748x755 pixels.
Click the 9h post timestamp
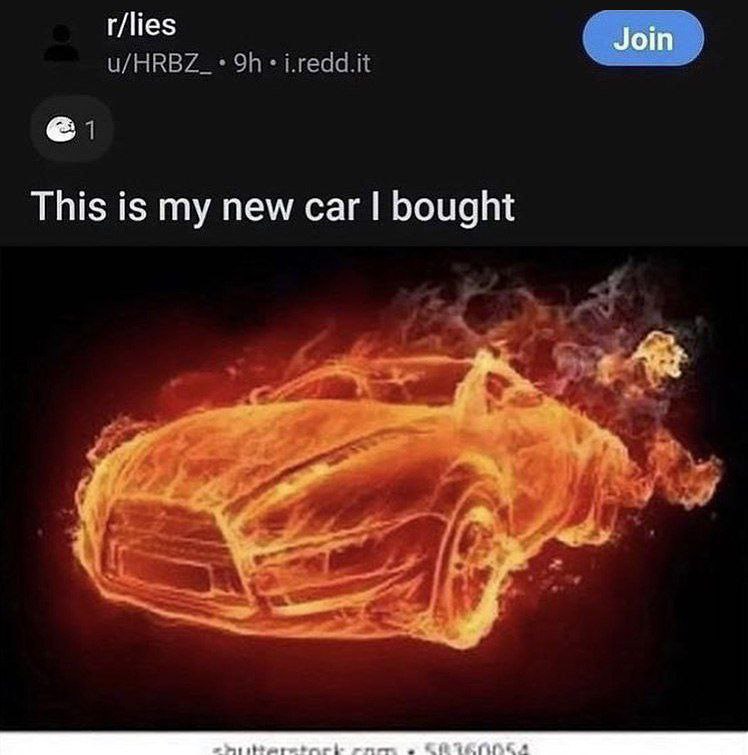[248, 64]
